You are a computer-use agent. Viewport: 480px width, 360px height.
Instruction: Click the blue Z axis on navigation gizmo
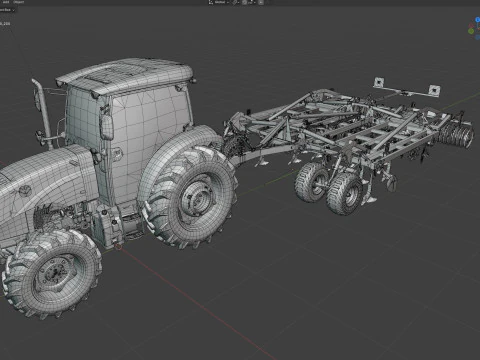click(x=478, y=20)
